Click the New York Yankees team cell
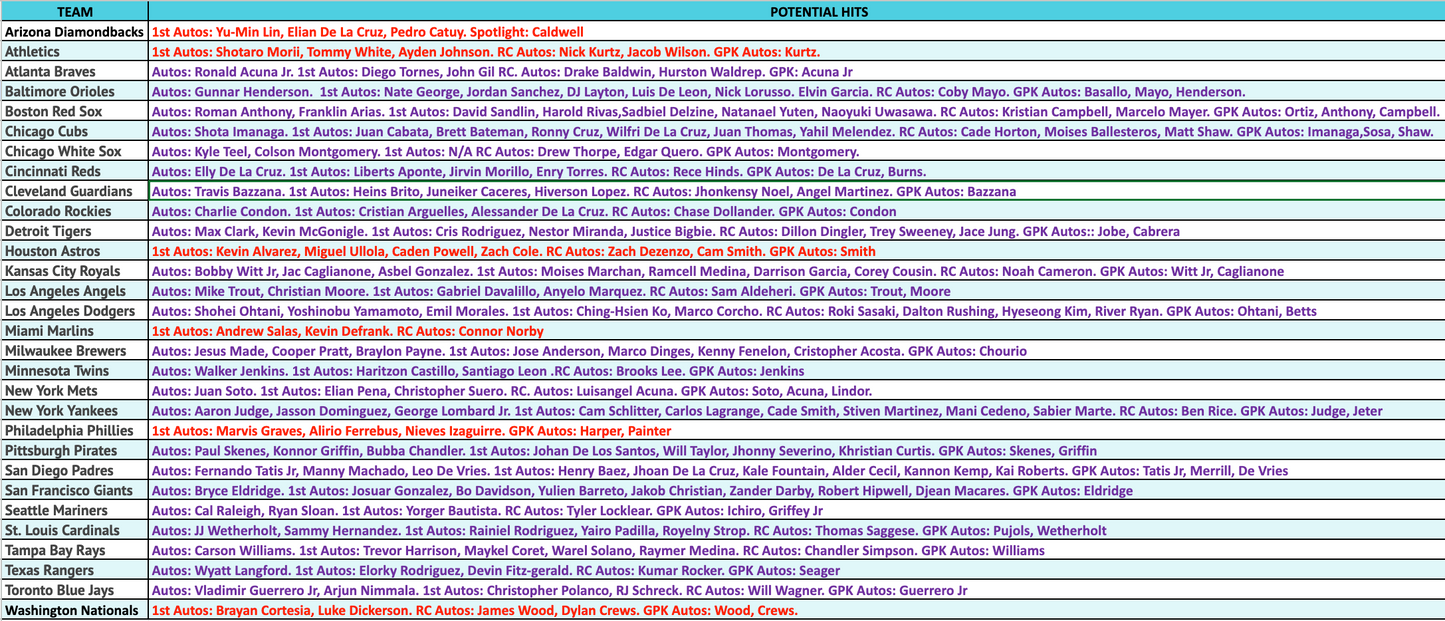 click(x=74, y=411)
